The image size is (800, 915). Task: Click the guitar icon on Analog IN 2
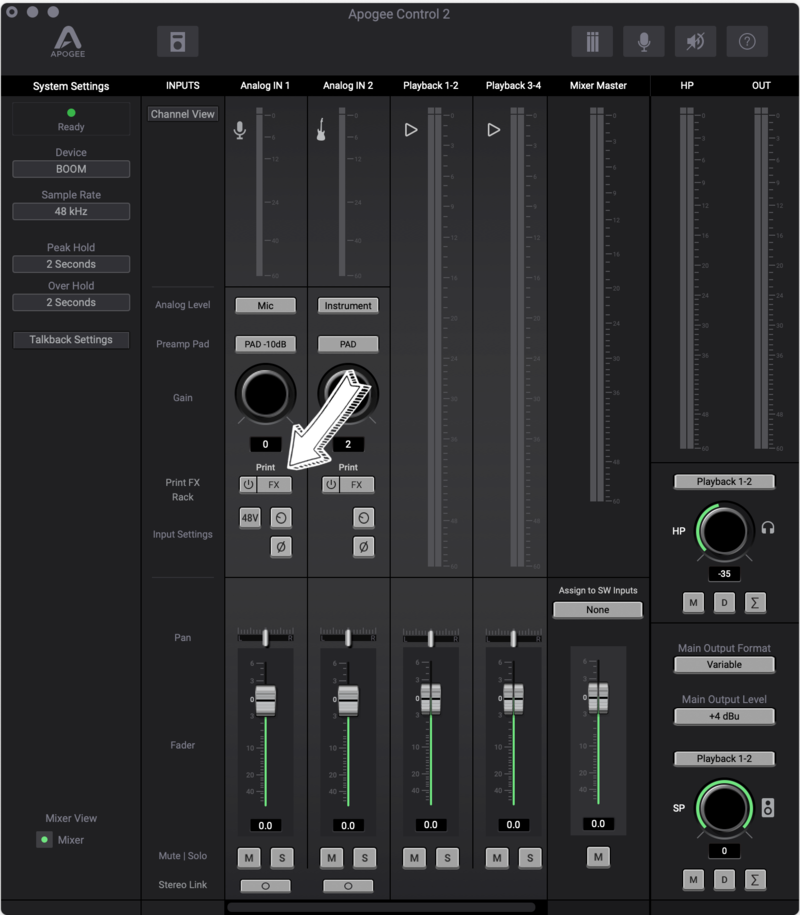tap(321, 130)
